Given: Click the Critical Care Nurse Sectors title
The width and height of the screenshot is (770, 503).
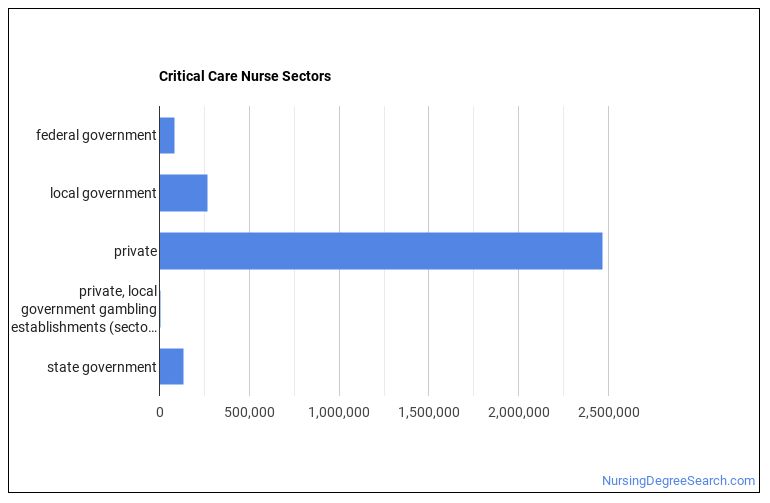Looking at the screenshot, I should [244, 76].
